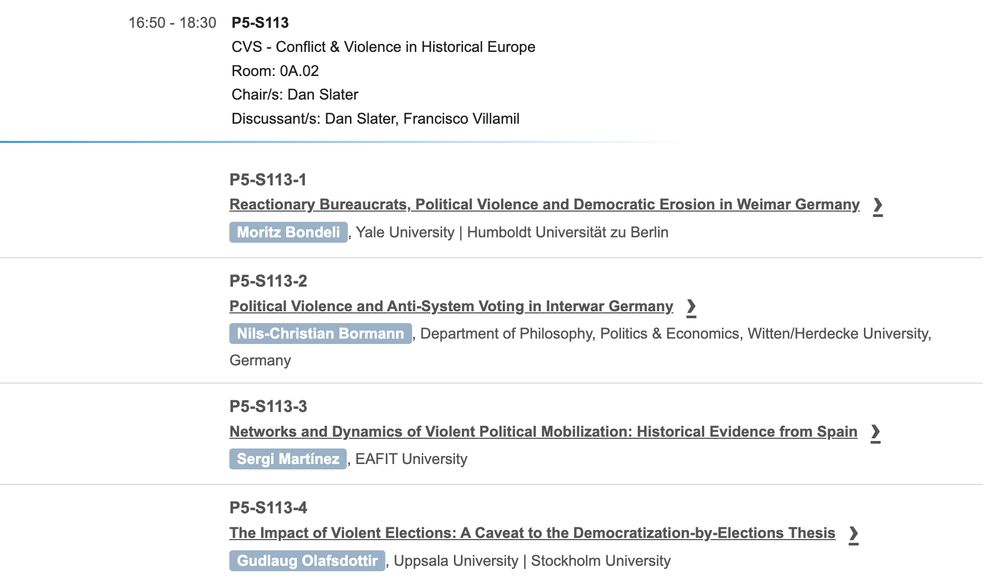Click paper number P5-S113-1 label
Viewport: 1000px width, 584px height.
(x=268, y=180)
